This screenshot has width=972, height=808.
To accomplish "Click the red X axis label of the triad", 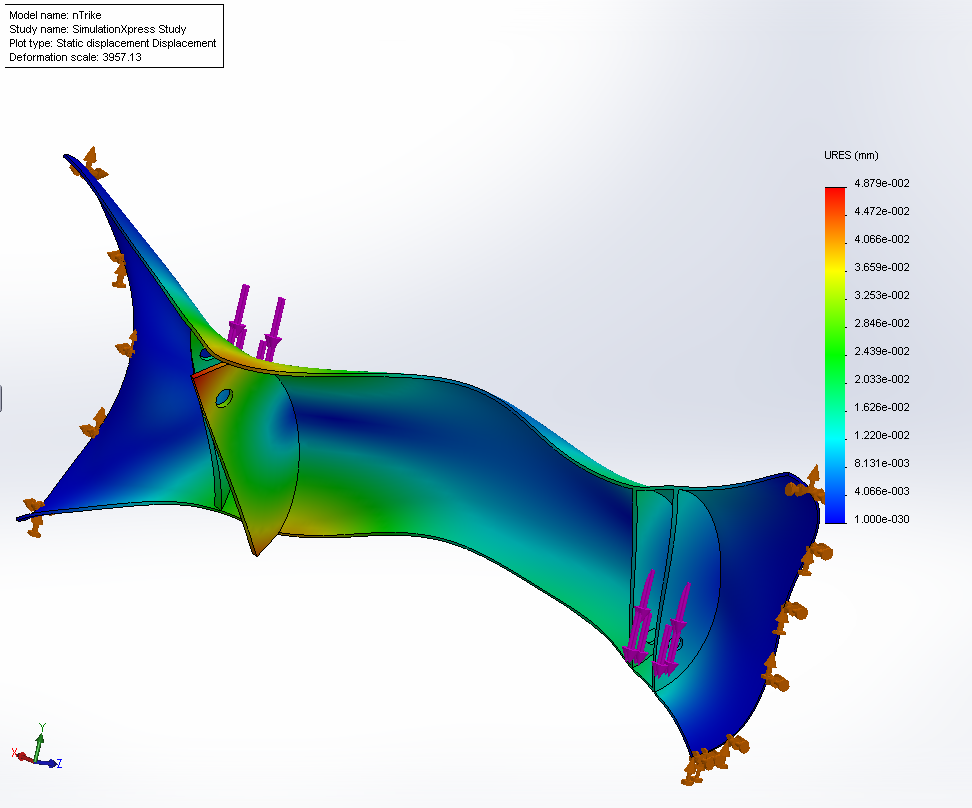I will coord(14,753).
